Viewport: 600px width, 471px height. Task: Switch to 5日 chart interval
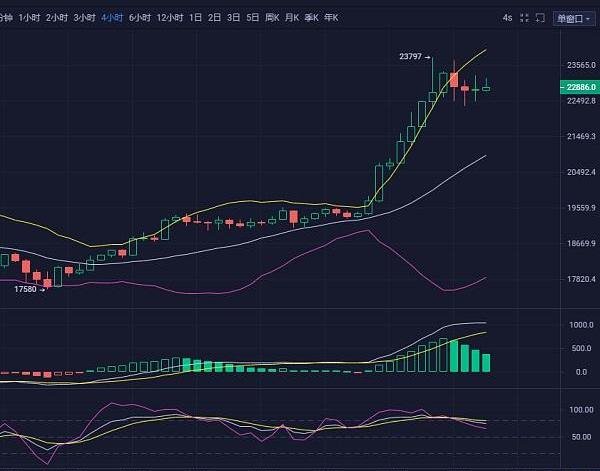click(253, 18)
